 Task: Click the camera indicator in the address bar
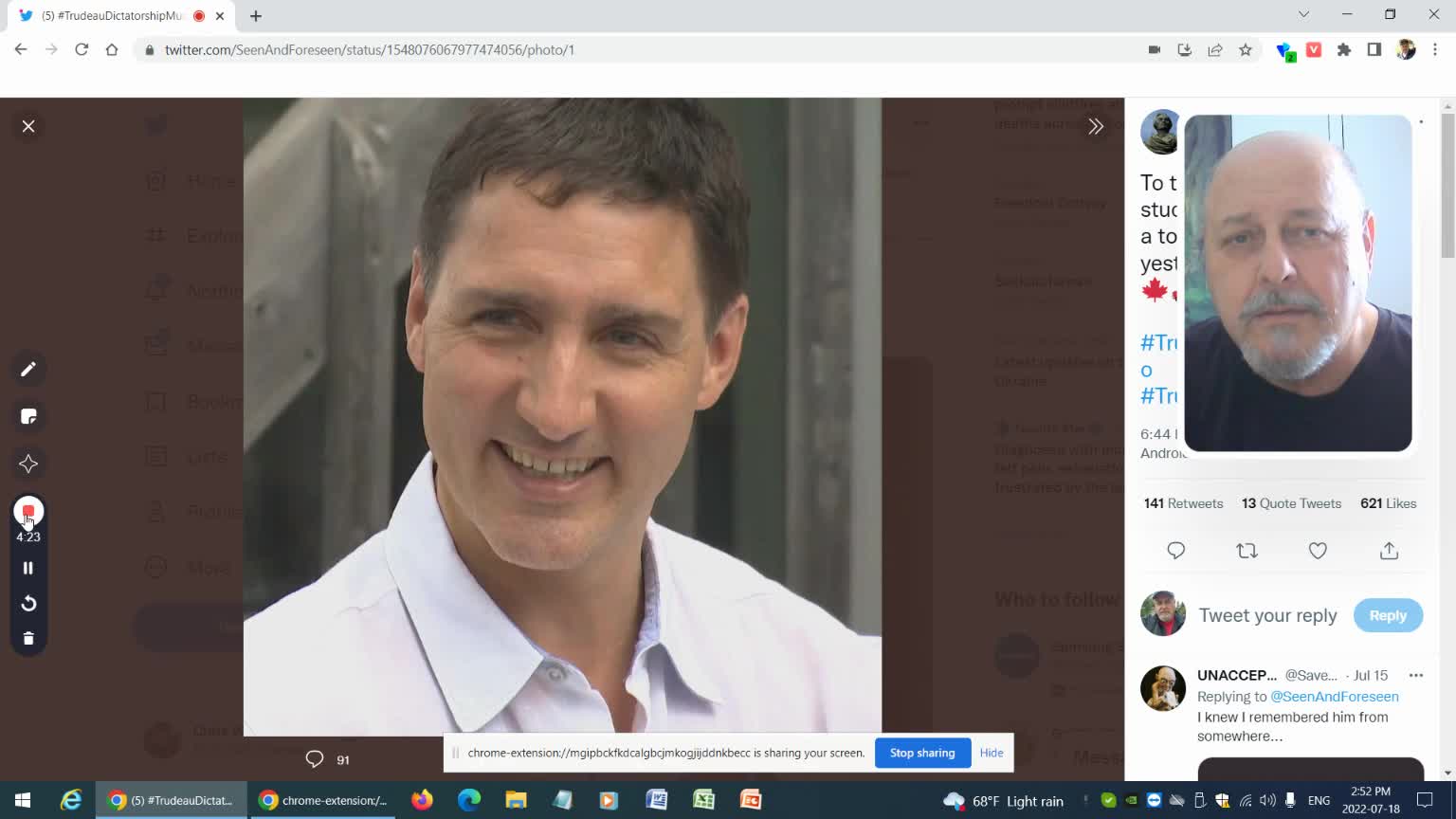1154,50
